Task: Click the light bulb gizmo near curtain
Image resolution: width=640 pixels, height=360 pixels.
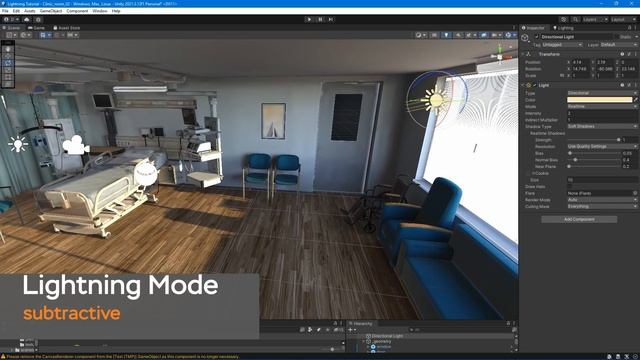Action: pyautogui.click(x=18, y=144)
